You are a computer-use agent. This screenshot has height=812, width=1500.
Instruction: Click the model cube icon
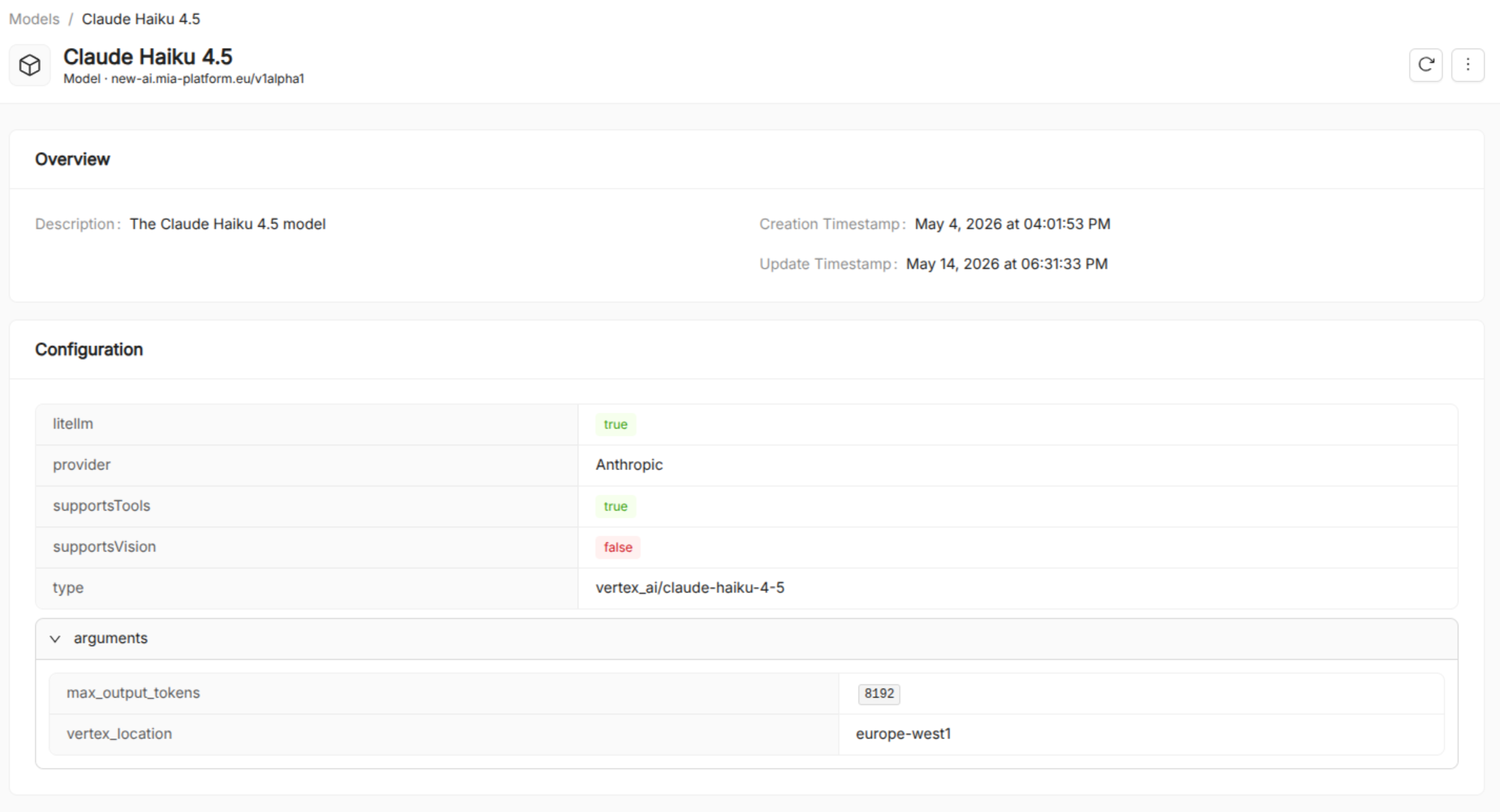pyautogui.click(x=29, y=65)
